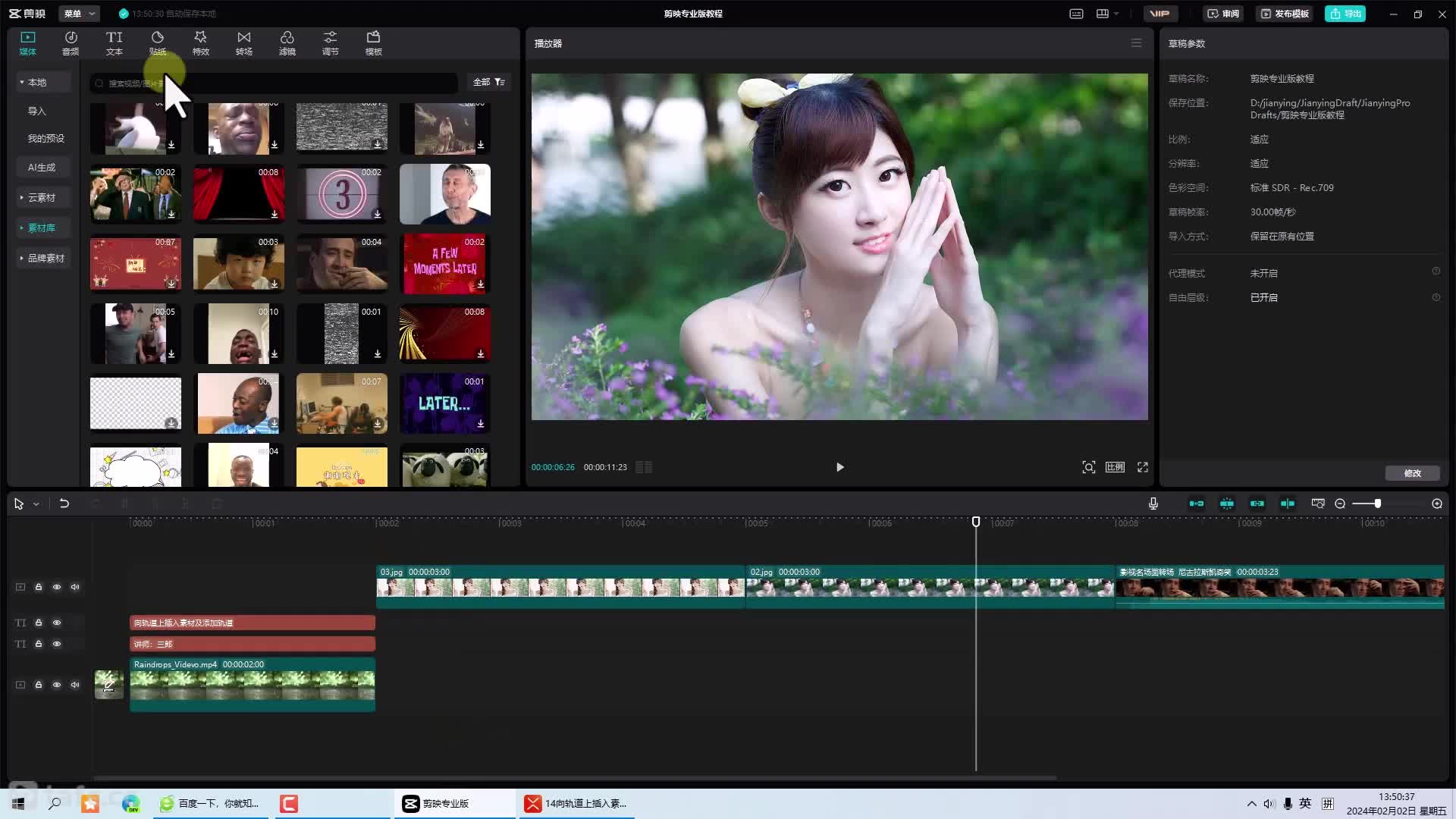The image size is (1456, 819).
Task: Open the player panel menu
Action: (x=1136, y=43)
